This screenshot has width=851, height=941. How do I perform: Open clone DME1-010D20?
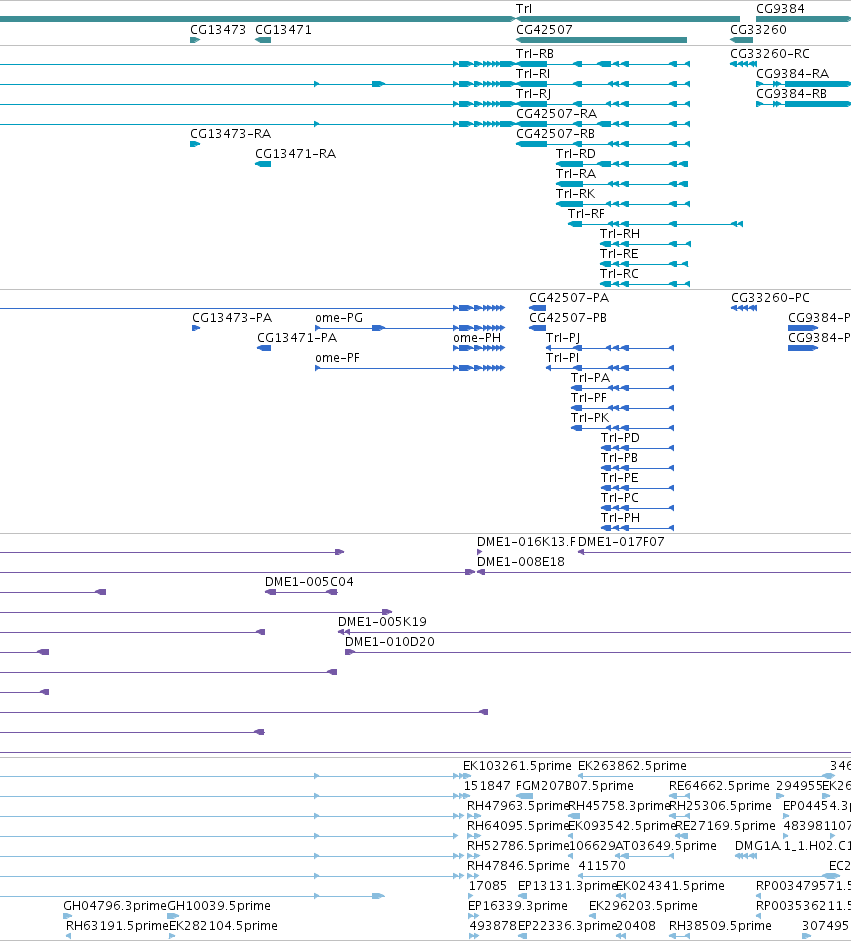pyautogui.click(x=389, y=642)
